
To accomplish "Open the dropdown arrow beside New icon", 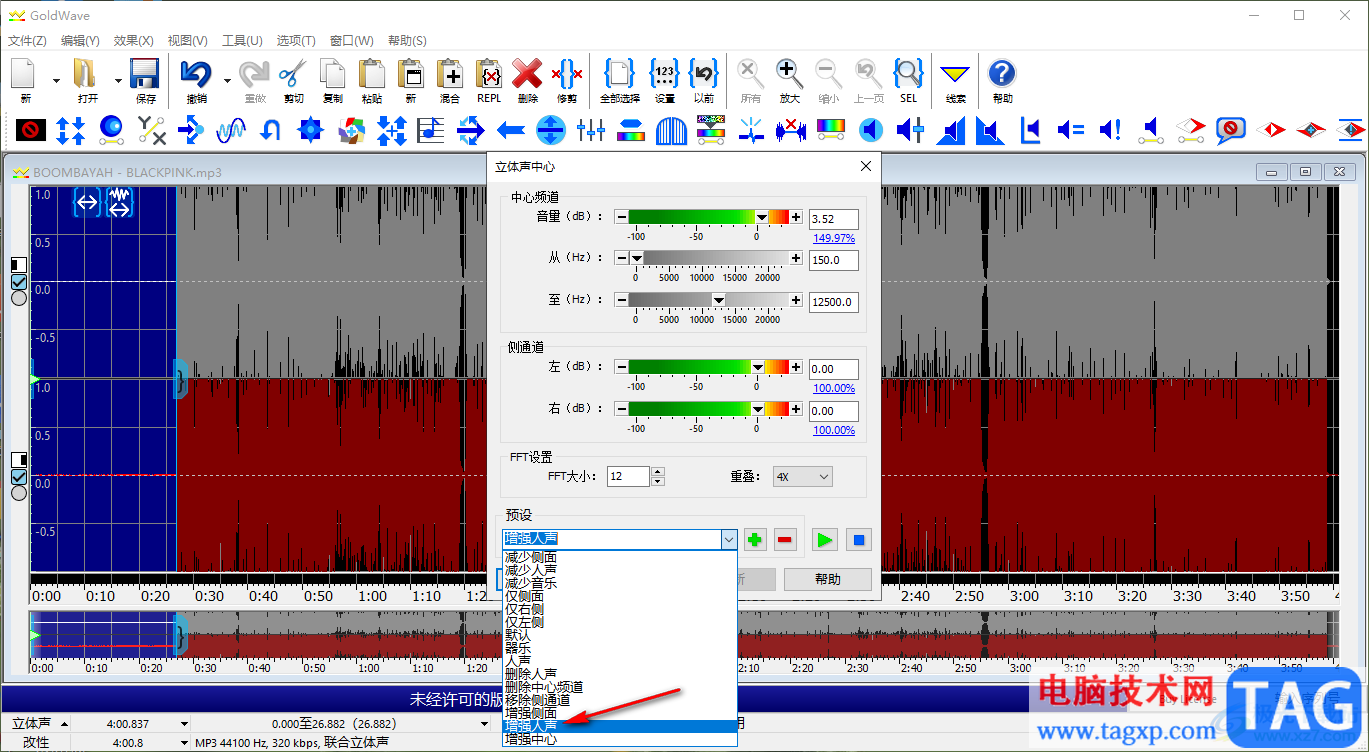I will pos(56,80).
